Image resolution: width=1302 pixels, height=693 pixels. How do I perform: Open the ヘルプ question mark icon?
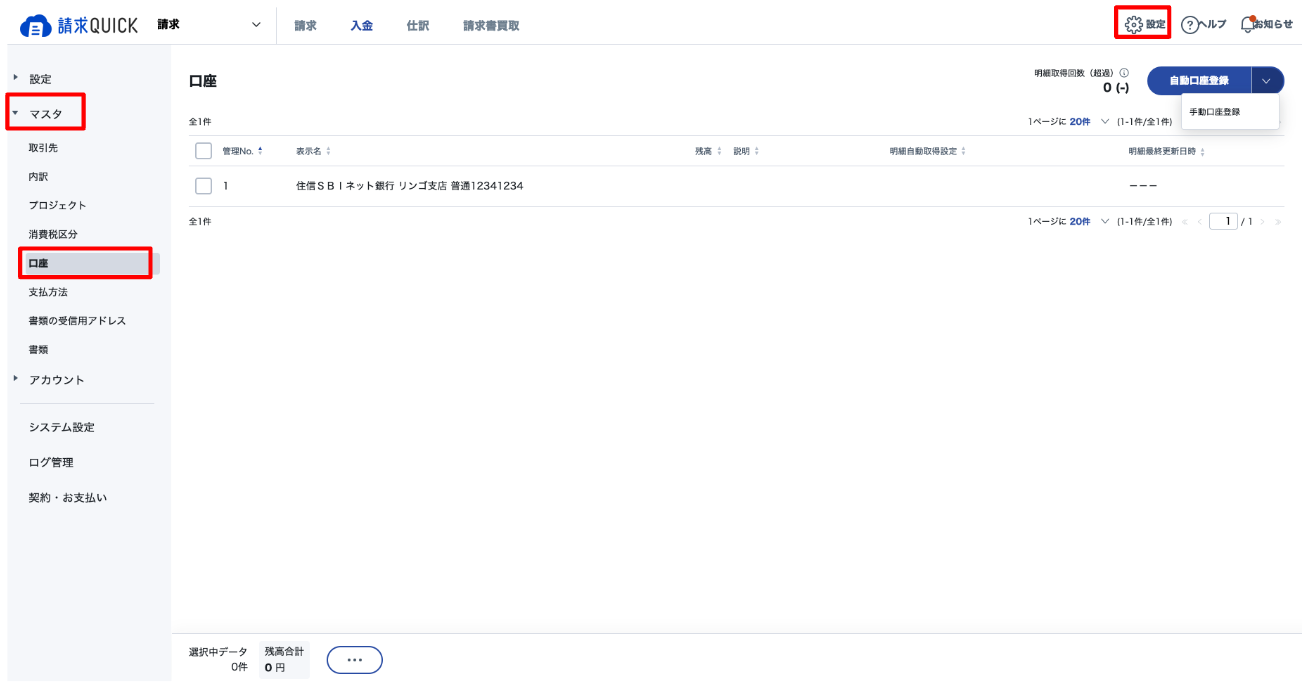(x=1190, y=25)
